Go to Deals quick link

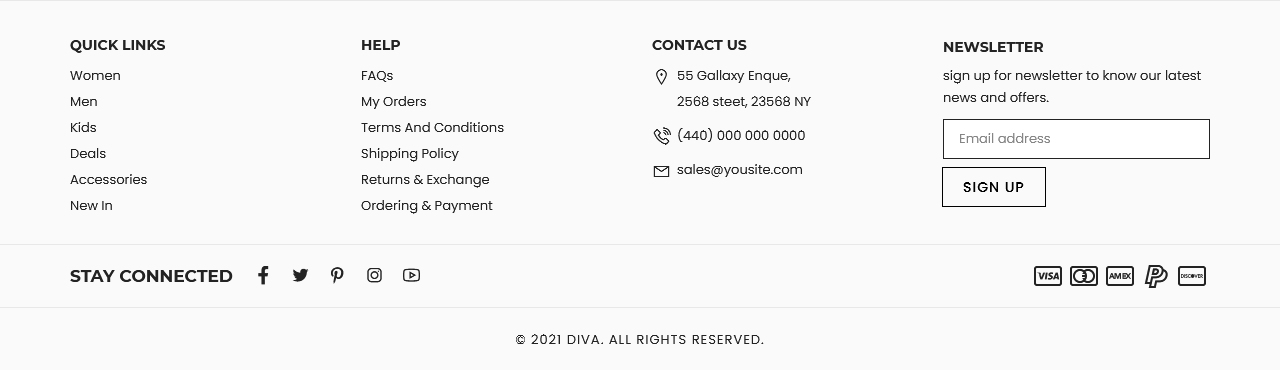(88, 154)
